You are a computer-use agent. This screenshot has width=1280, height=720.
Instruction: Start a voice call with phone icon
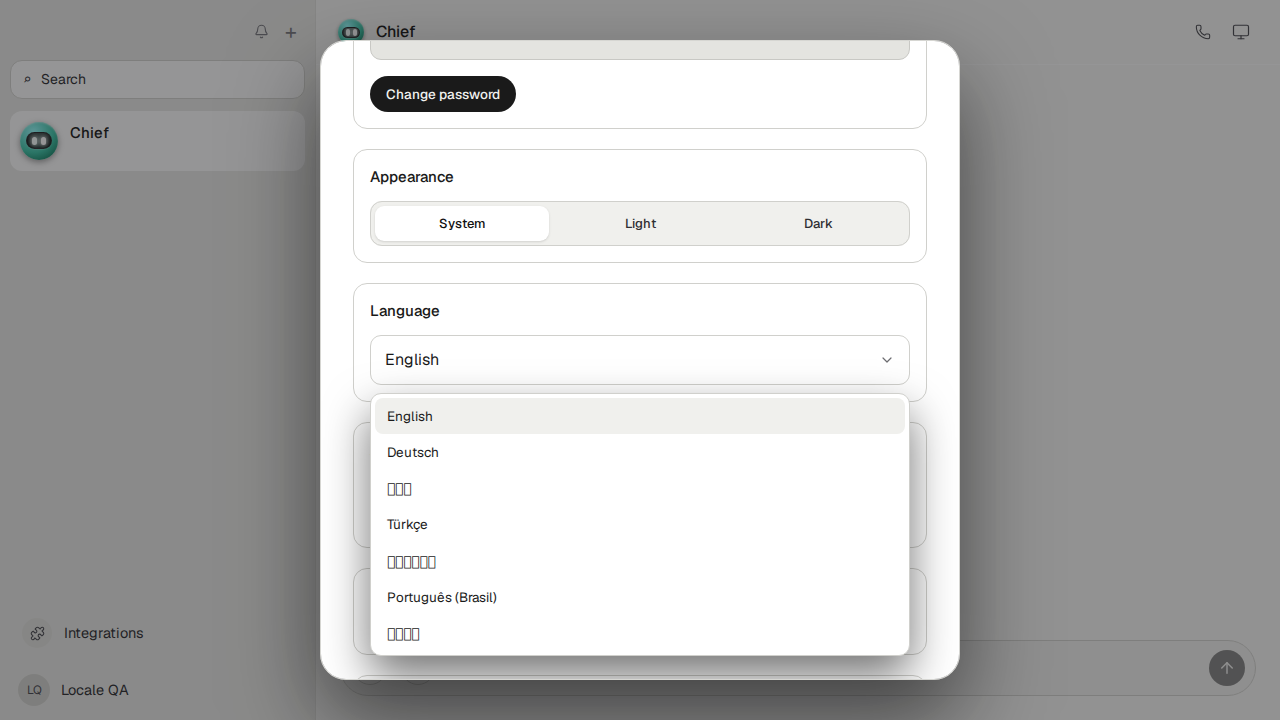point(1203,32)
